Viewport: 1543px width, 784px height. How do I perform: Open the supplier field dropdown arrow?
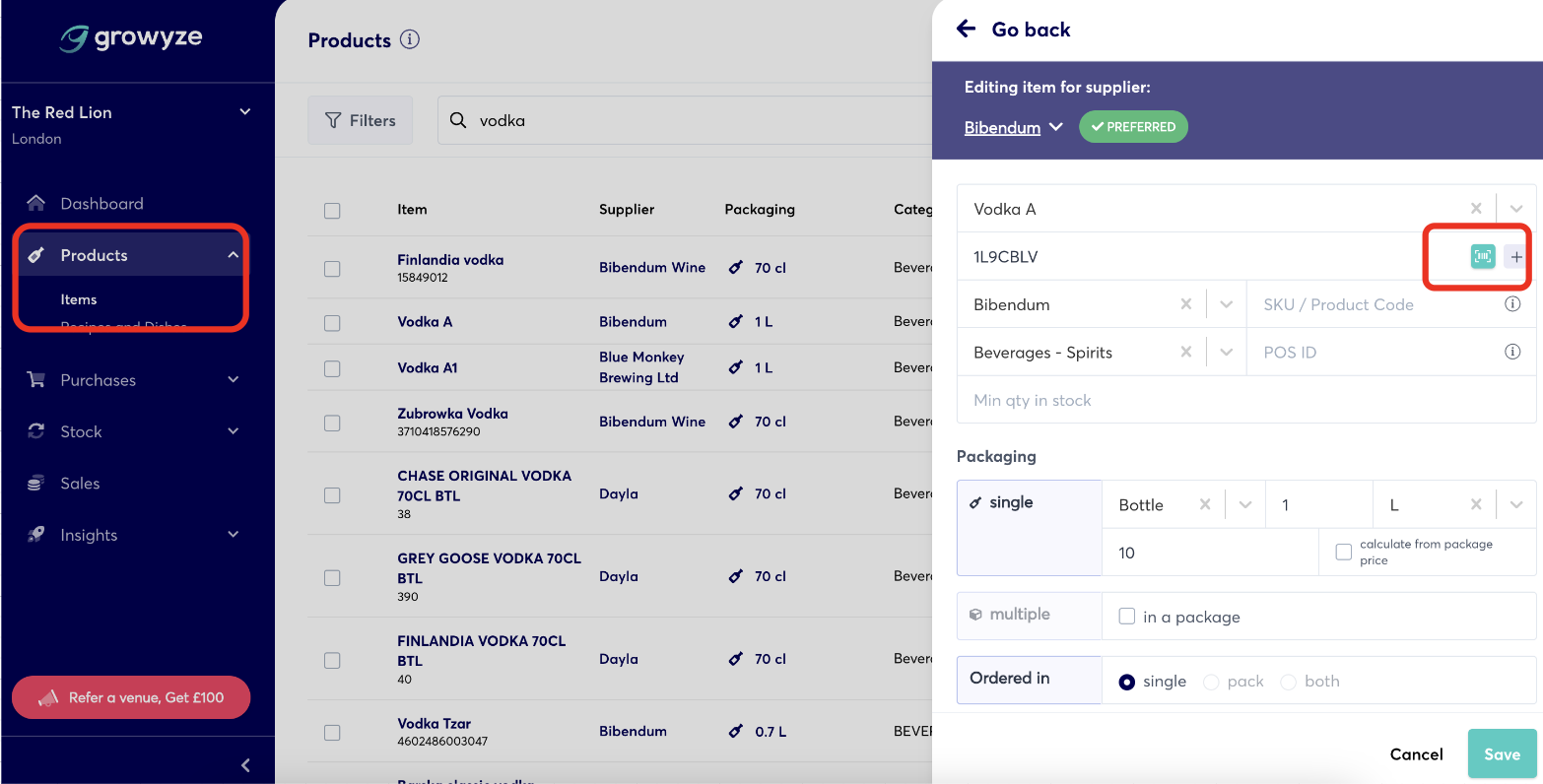[x=1226, y=304]
